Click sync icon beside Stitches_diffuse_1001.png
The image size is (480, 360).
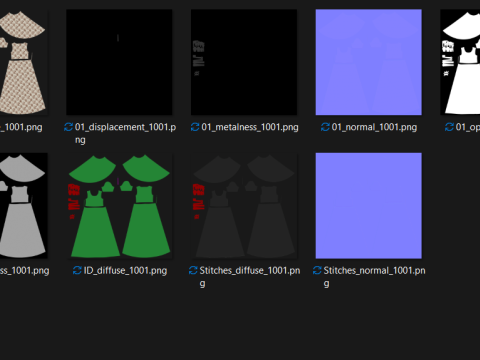pyautogui.click(x=193, y=270)
